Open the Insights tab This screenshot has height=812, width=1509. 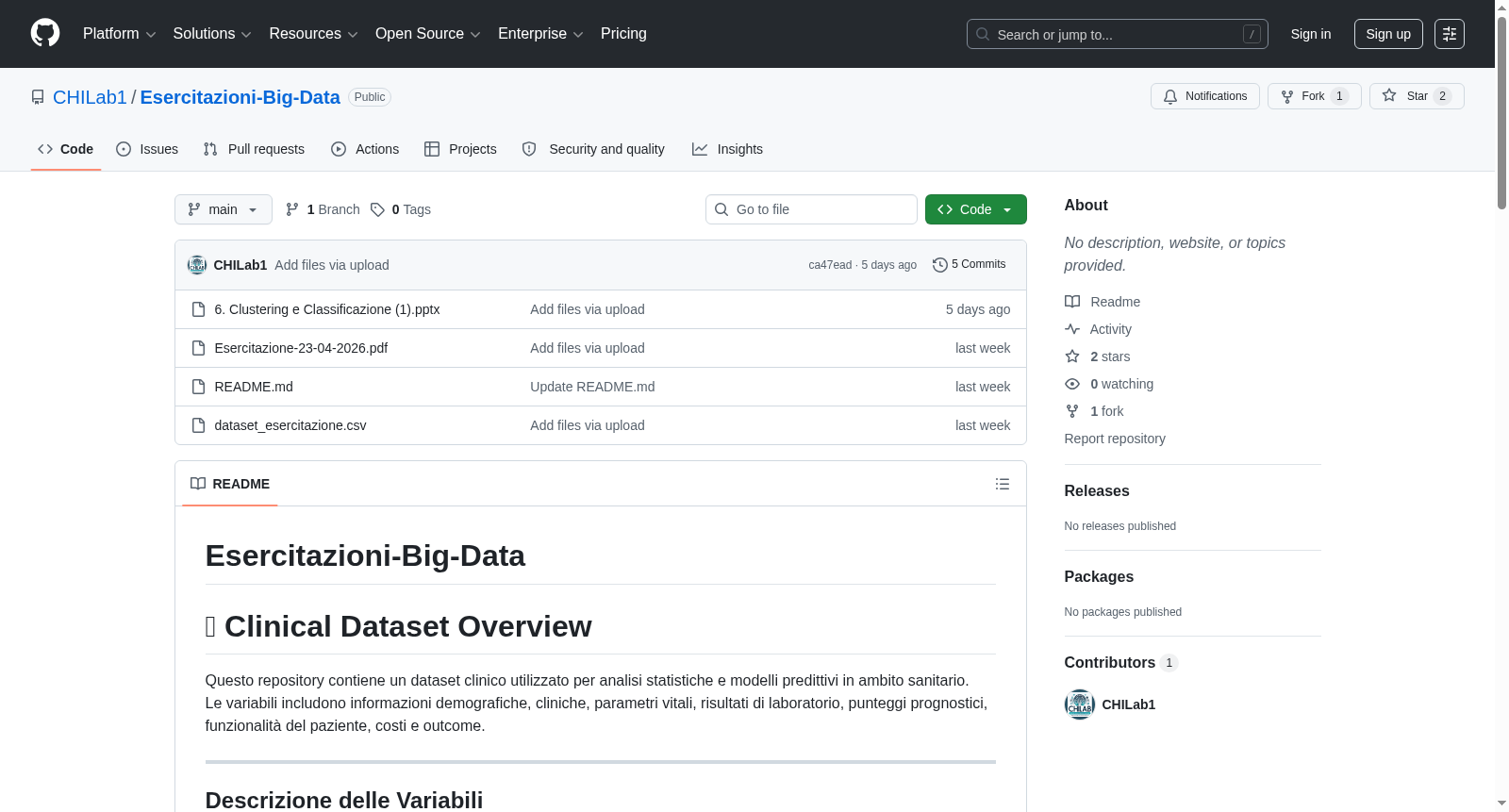(727, 149)
